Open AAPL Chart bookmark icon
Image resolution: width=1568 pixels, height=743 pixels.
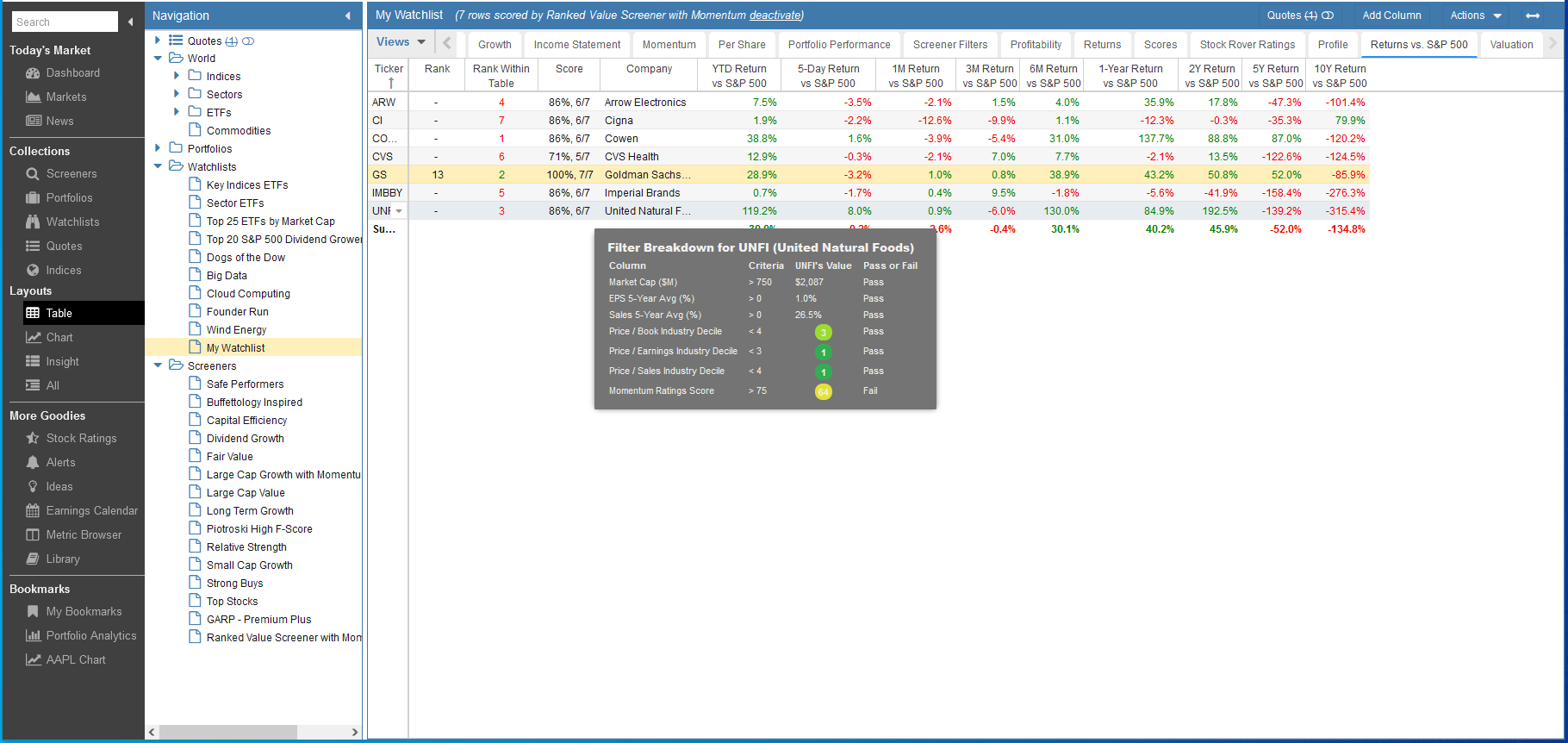[34, 660]
